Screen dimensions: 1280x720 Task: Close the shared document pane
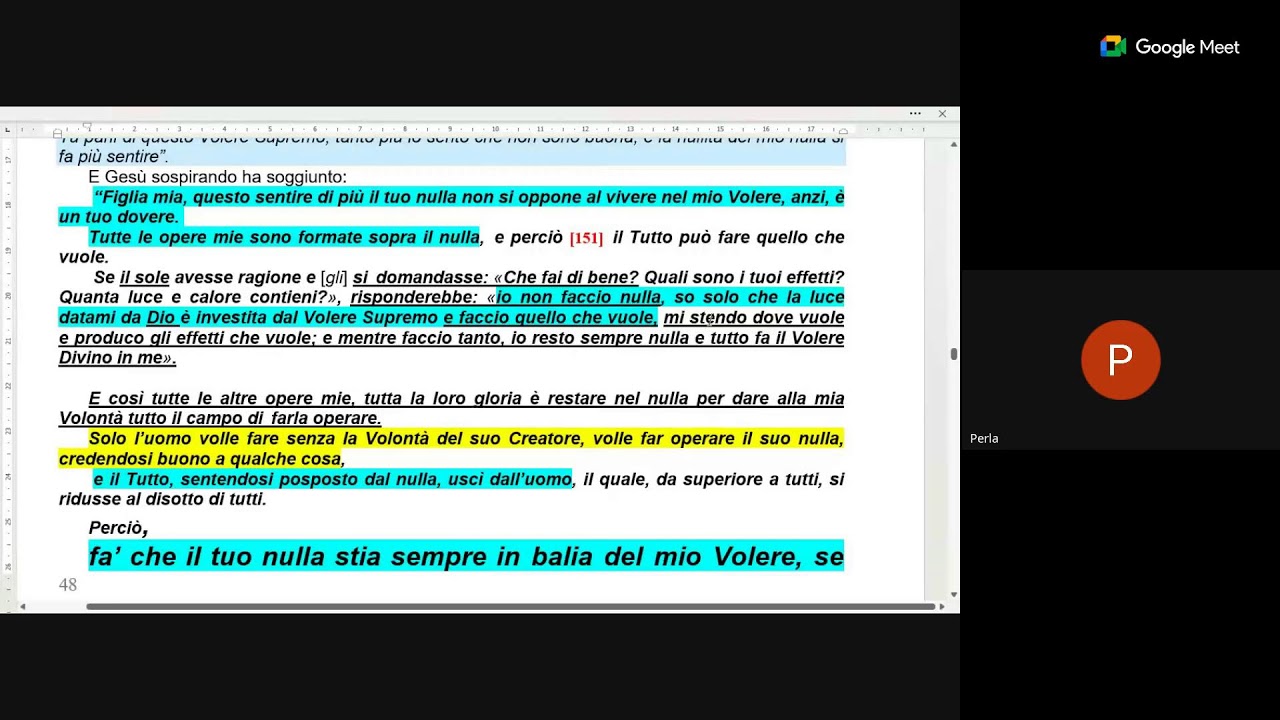pos(942,114)
